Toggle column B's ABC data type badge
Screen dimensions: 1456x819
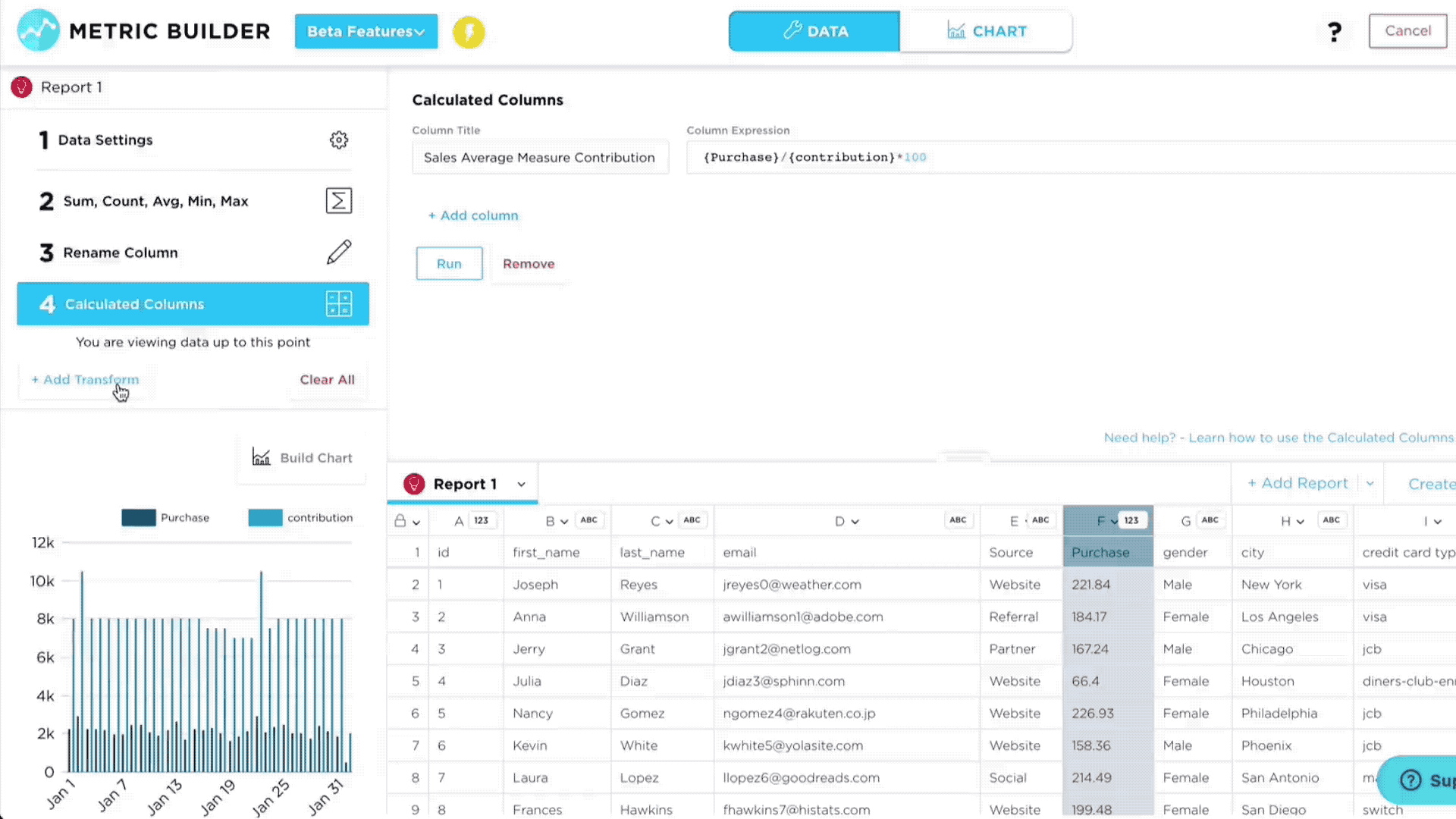[x=588, y=520]
